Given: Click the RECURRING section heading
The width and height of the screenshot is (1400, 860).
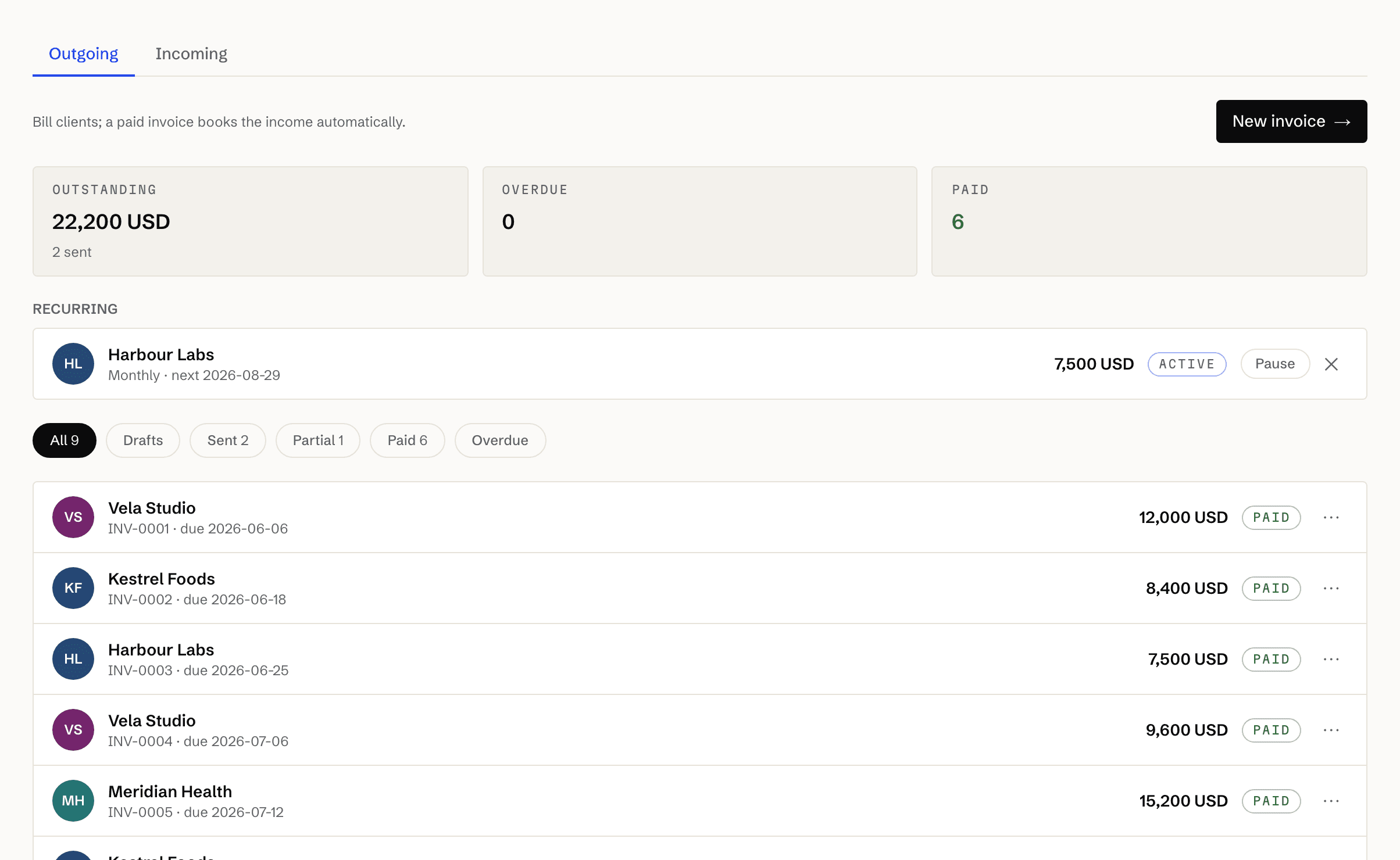Looking at the screenshot, I should point(75,309).
